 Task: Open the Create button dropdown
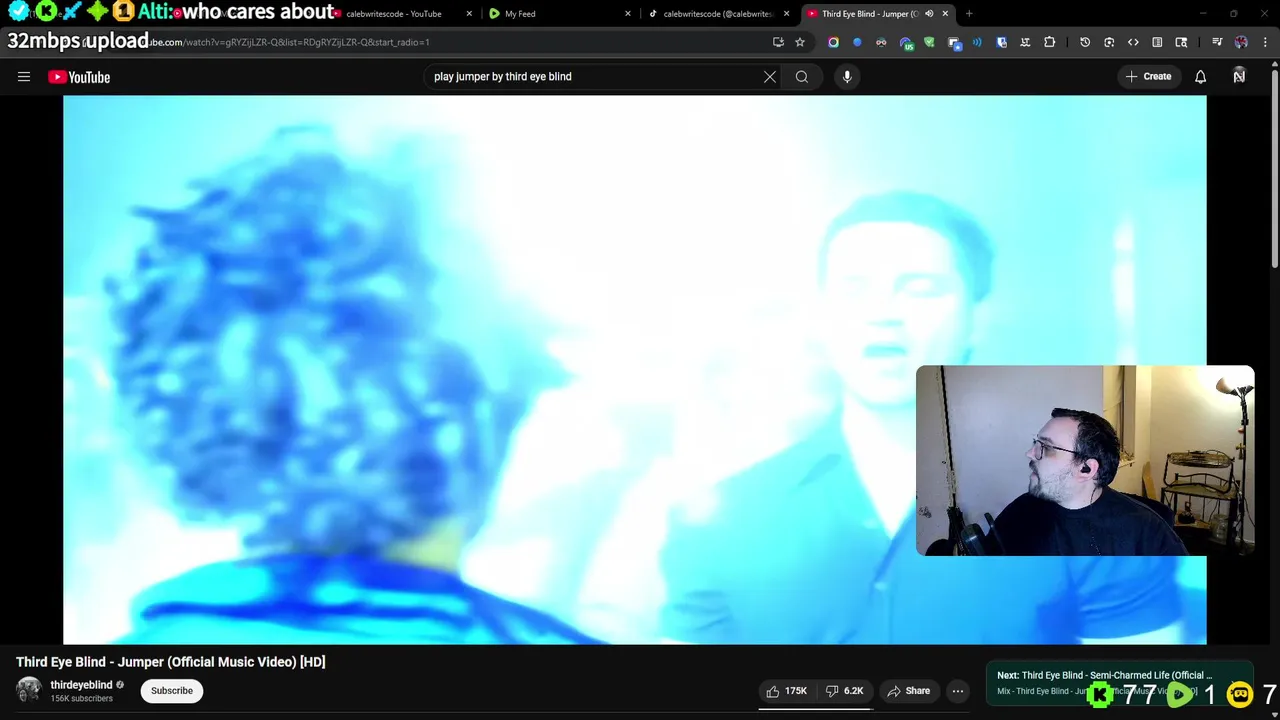click(x=1148, y=76)
